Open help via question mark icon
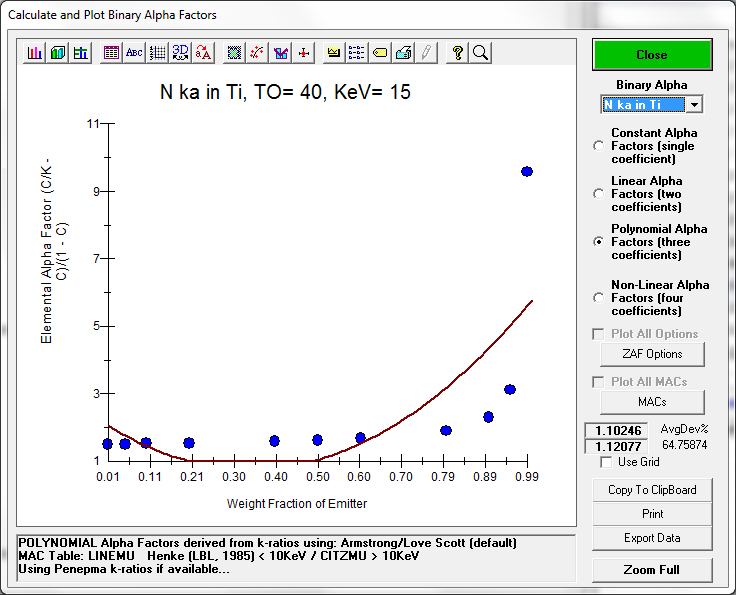 click(x=457, y=53)
